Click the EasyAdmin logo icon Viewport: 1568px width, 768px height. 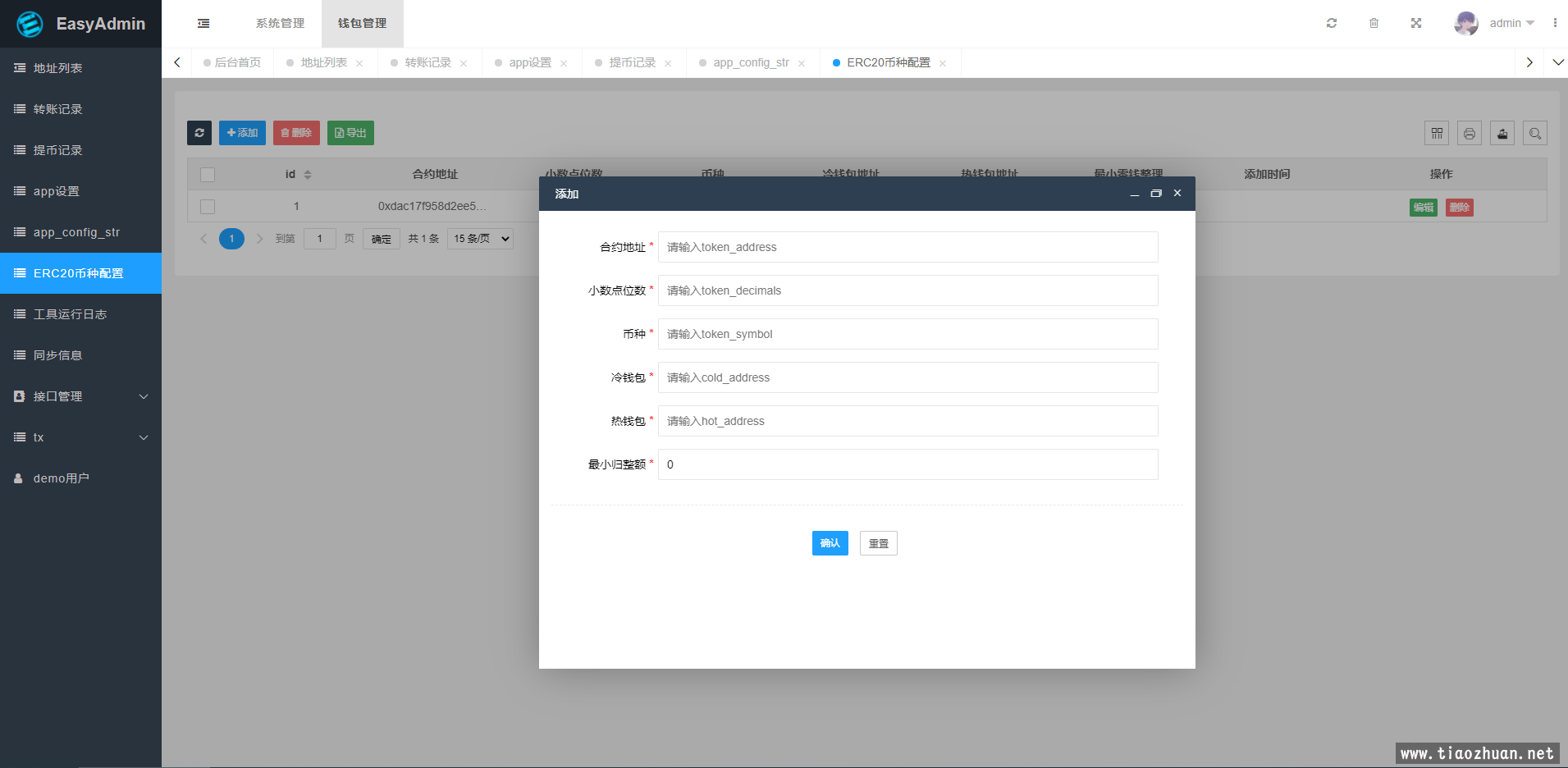[x=30, y=24]
